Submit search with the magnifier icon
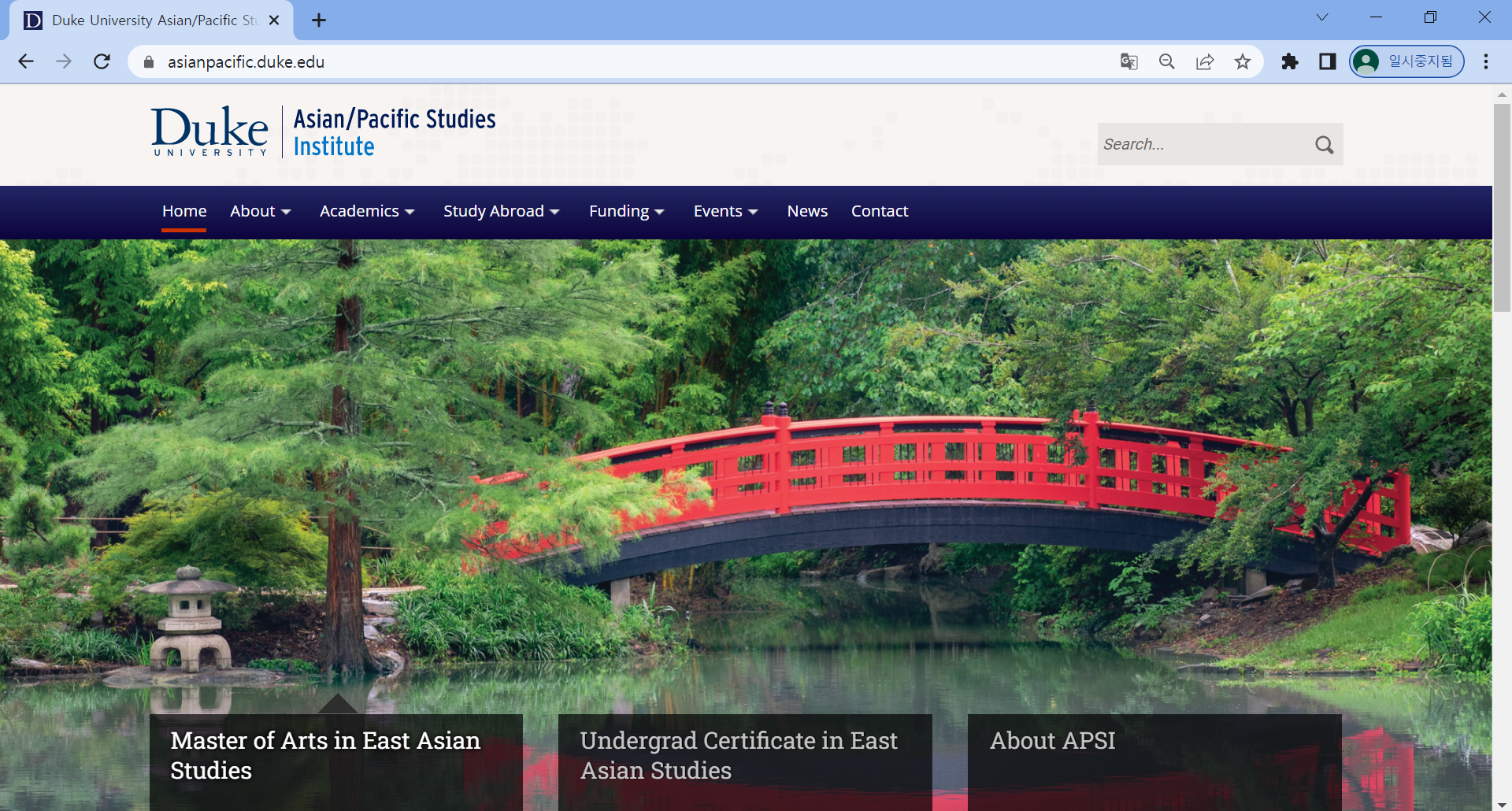 tap(1325, 145)
